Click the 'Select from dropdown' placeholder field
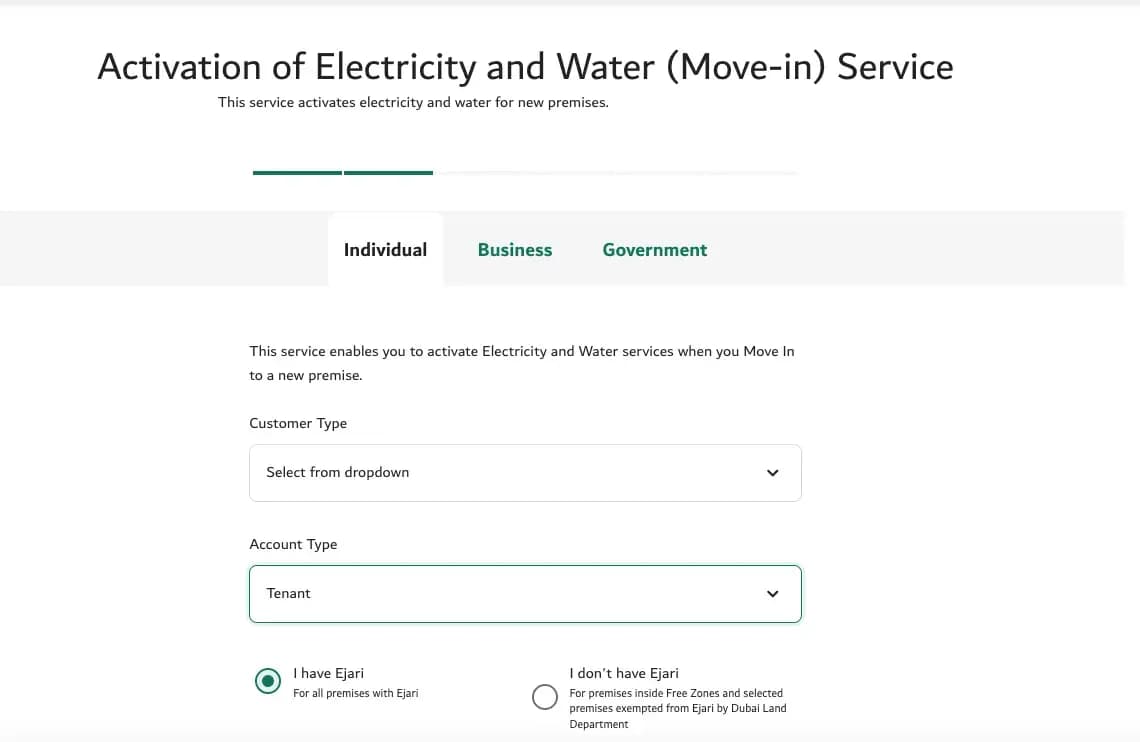 (337, 472)
